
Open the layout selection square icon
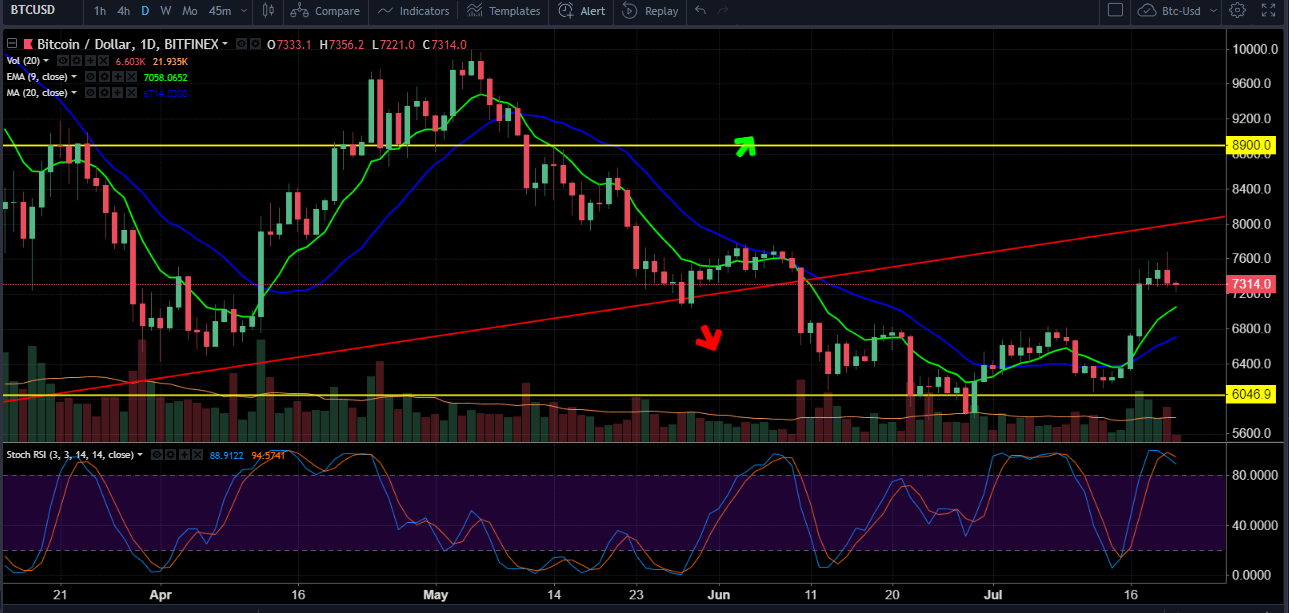[x=1115, y=11]
